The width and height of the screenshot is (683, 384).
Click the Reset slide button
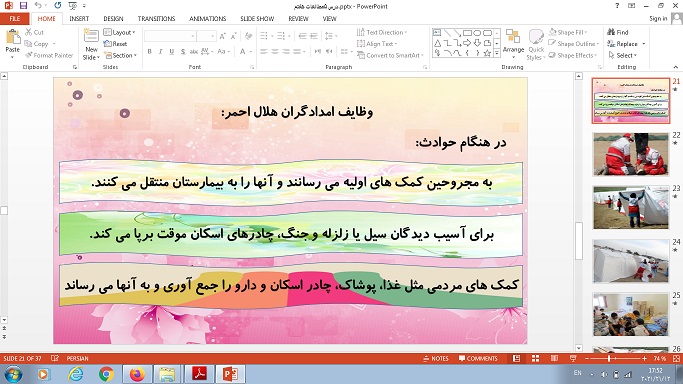coord(115,44)
